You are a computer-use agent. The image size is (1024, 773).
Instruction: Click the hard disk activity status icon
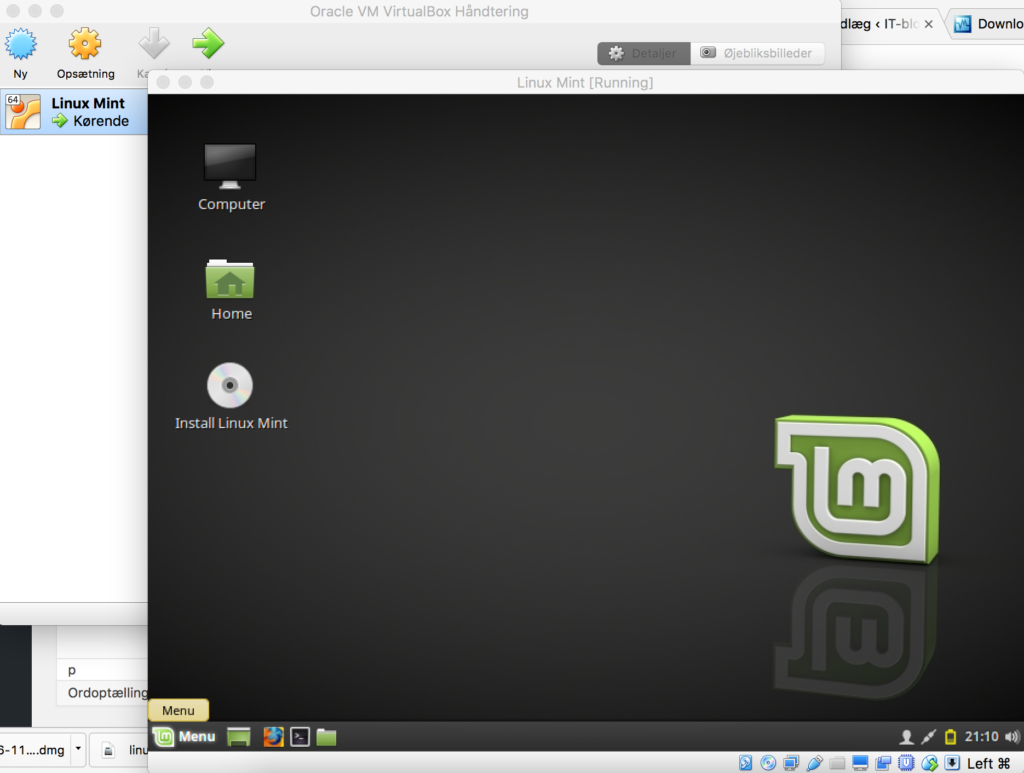click(745, 763)
